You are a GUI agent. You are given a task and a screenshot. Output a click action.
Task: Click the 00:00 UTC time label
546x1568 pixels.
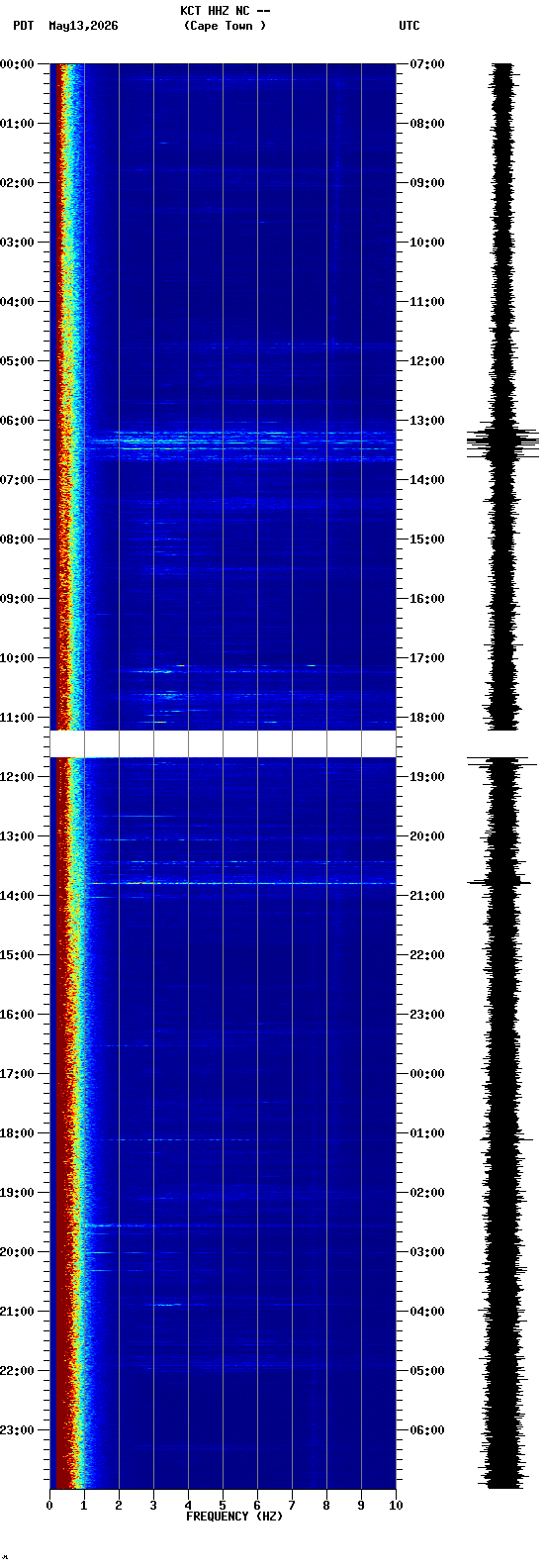click(427, 1074)
